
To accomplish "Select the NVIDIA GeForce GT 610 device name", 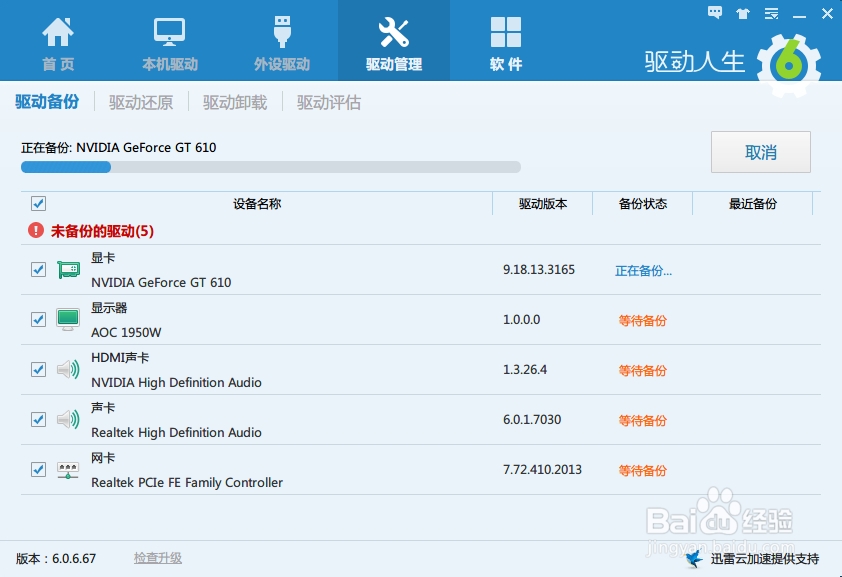I will coord(161,282).
